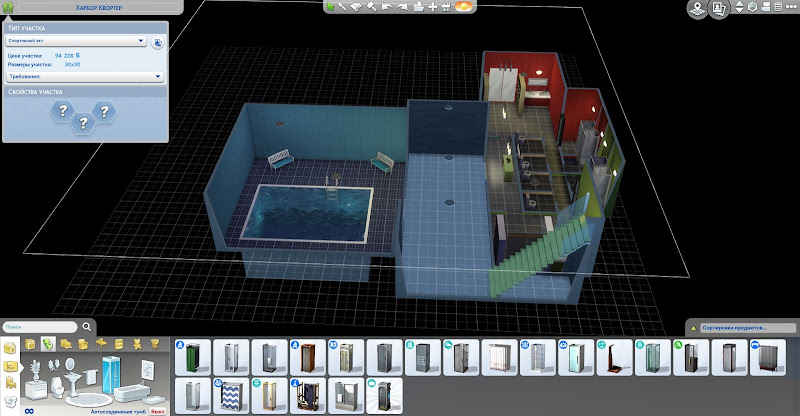Pick the gold frame shower thumbnail
Image resolution: width=800 pixels, height=416 pixels.
pyautogui.click(x=269, y=396)
